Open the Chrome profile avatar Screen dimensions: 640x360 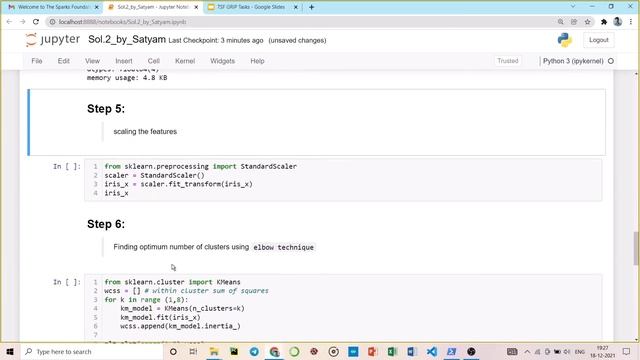(618, 22)
